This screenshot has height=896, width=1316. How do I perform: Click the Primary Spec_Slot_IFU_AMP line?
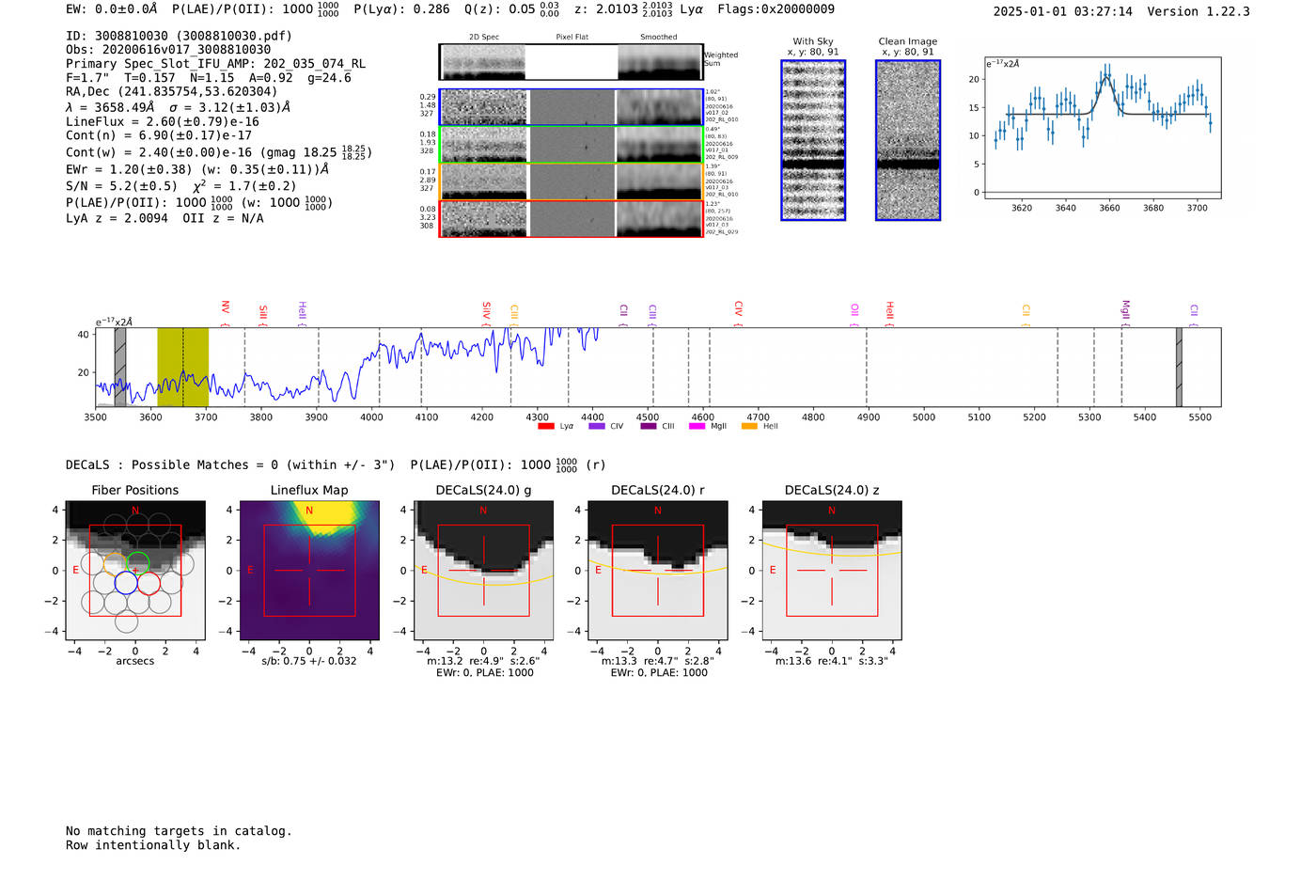click(216, 64)
